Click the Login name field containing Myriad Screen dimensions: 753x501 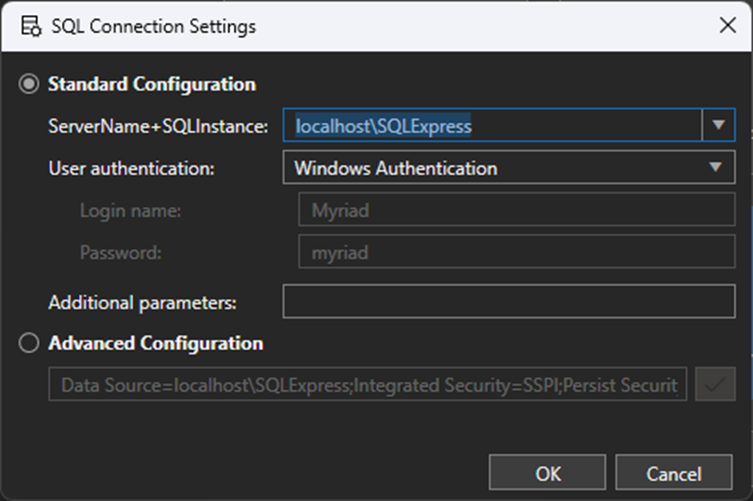[516, 211]
